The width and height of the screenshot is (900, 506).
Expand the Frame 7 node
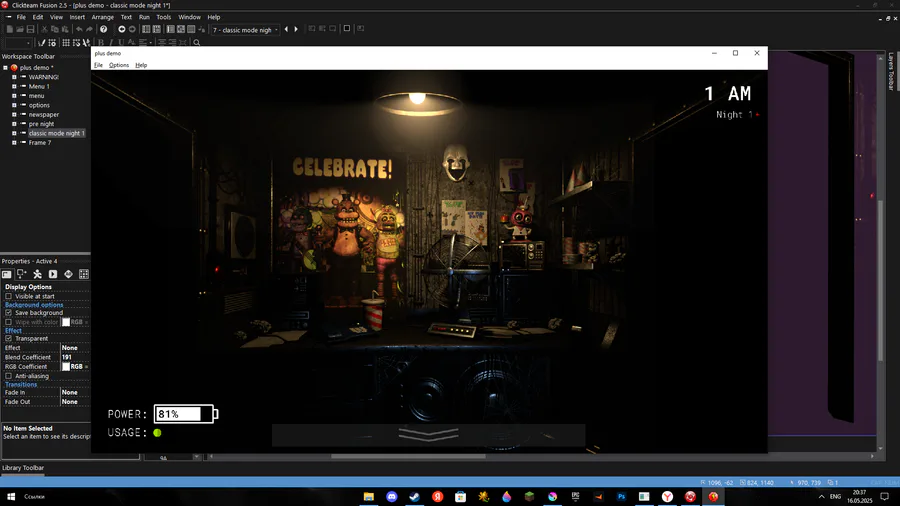tap(14, 143)
